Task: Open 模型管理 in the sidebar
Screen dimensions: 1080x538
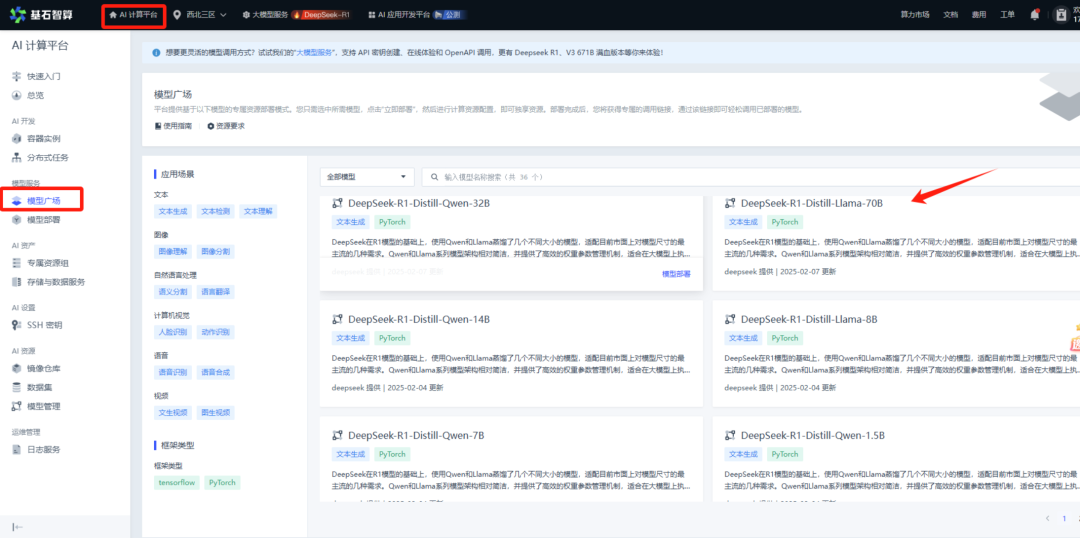Action: point(43,406)
